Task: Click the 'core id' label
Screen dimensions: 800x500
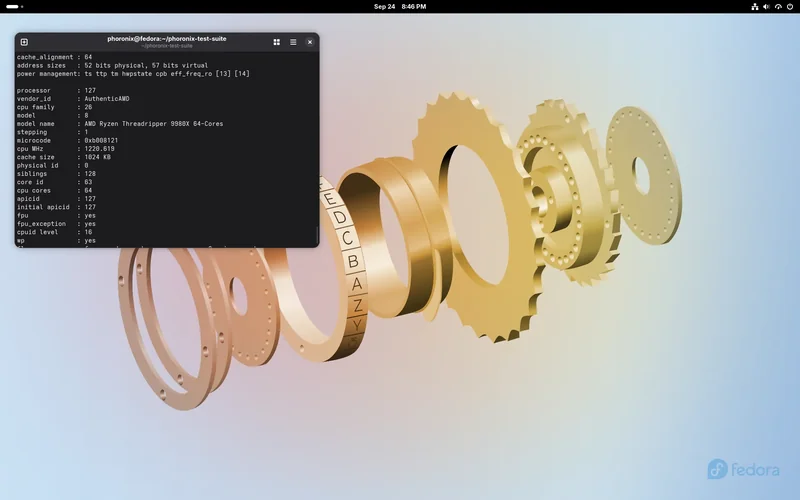Action: (30, 182)
